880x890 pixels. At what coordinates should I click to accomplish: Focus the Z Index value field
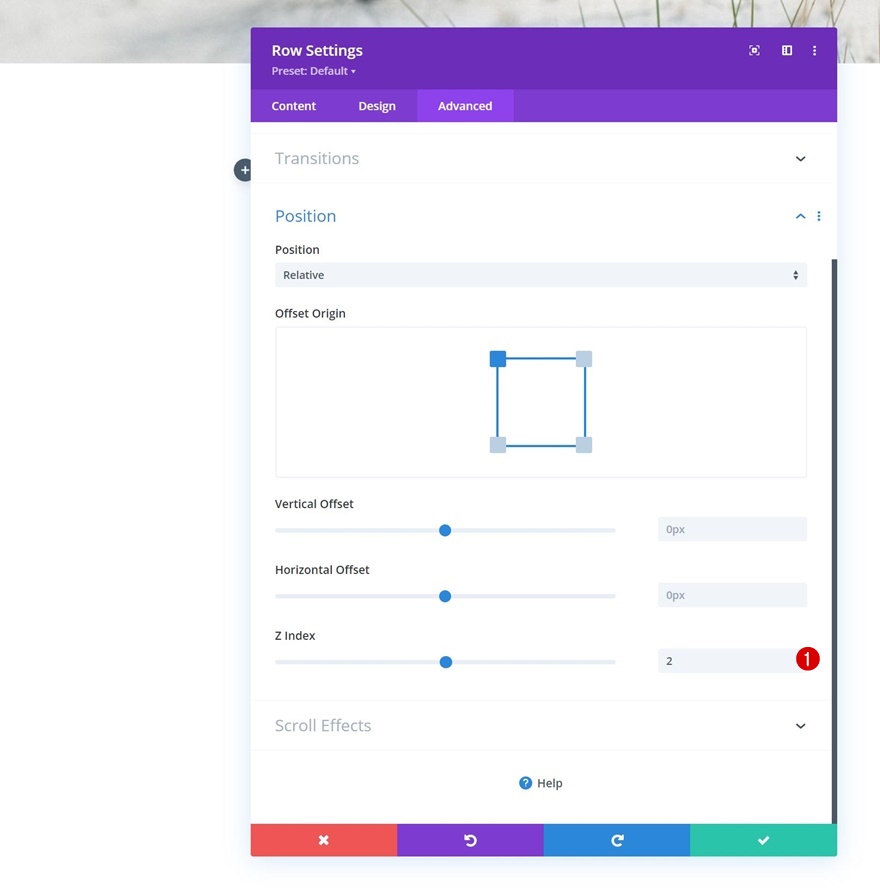(x=732, y=661)
